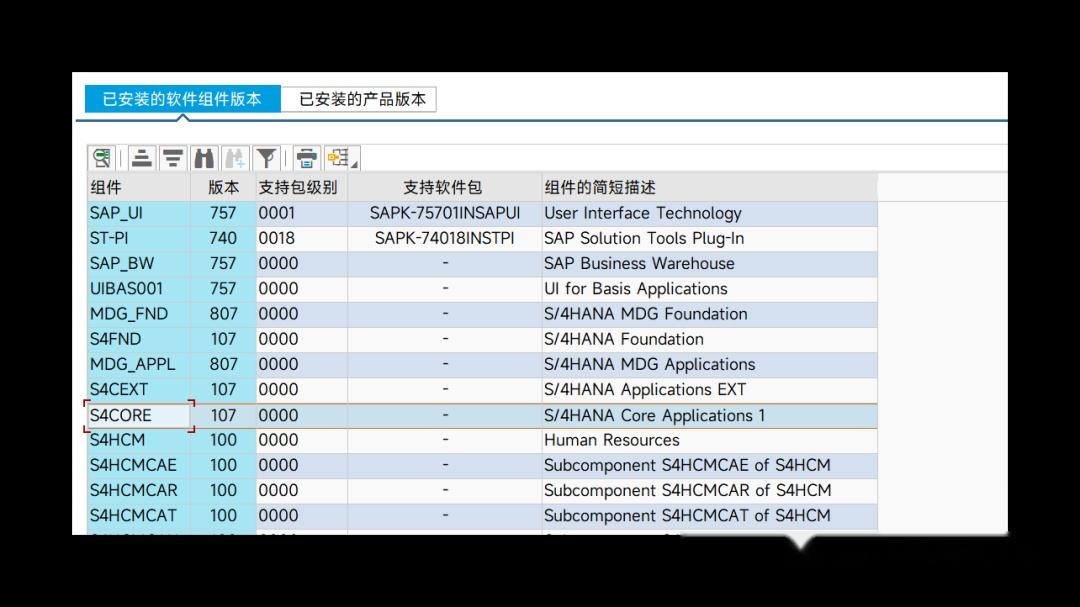Screen dimensions: 1080x607
Task: Click description Subcomponent S4HCMCAT of S4HCM
Action: (x=709, y=515)
